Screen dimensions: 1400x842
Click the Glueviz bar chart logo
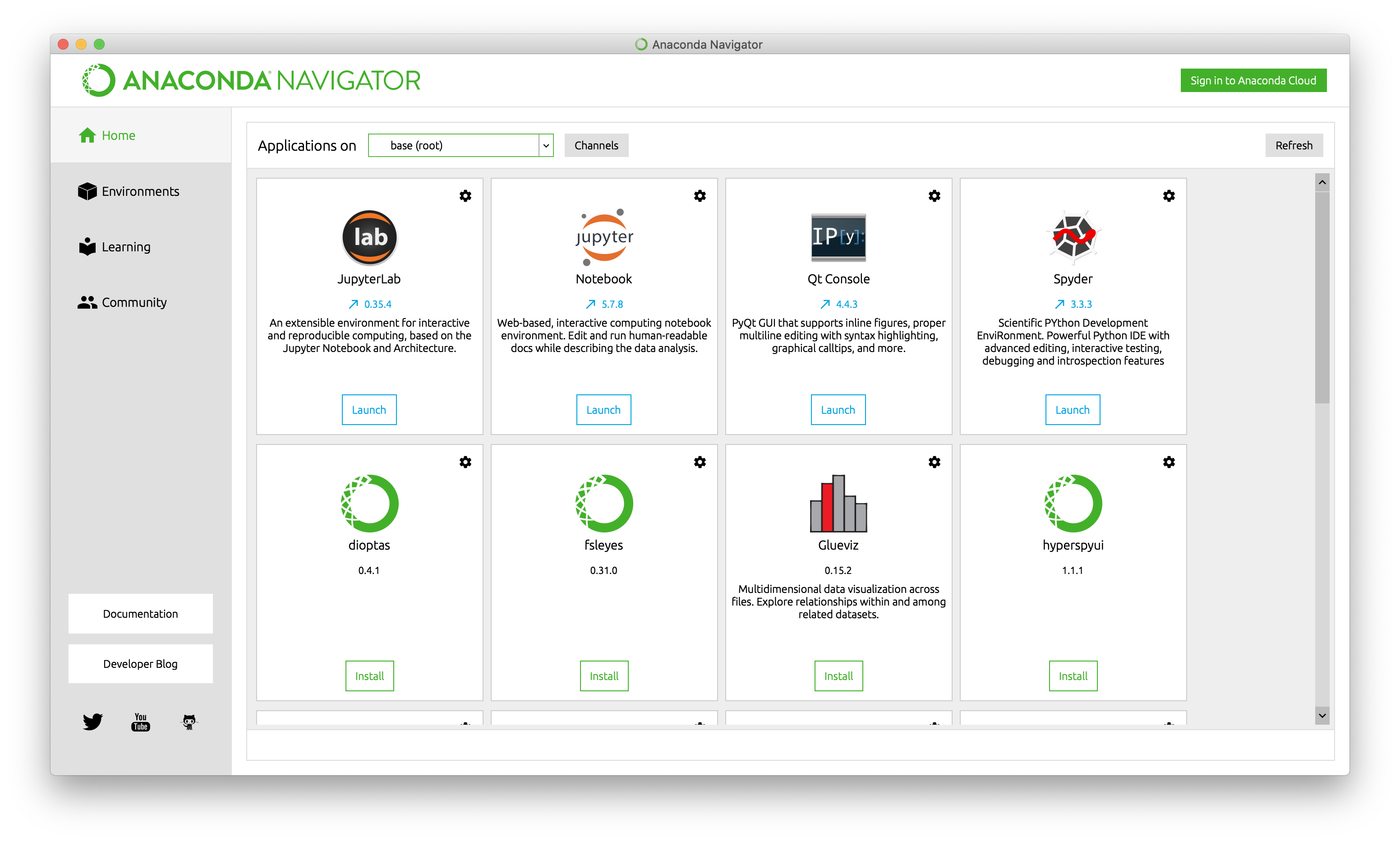[838, 503]
